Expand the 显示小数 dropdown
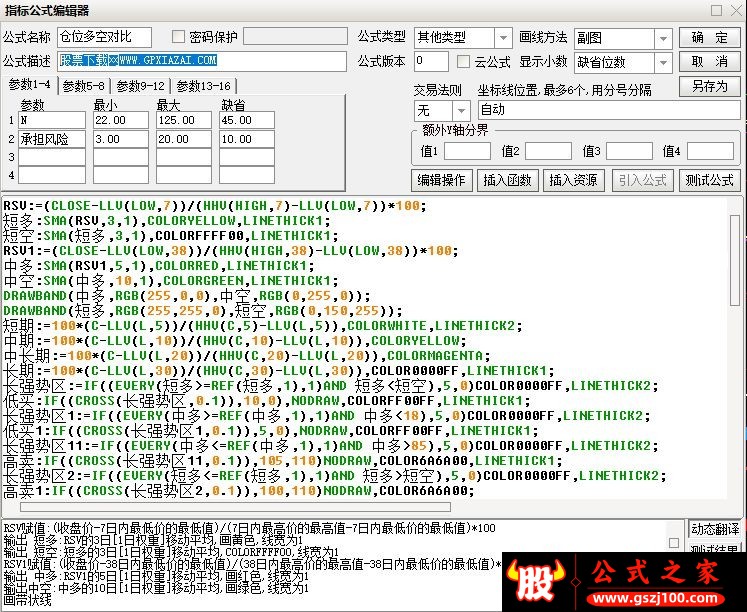 pos(663,62)
